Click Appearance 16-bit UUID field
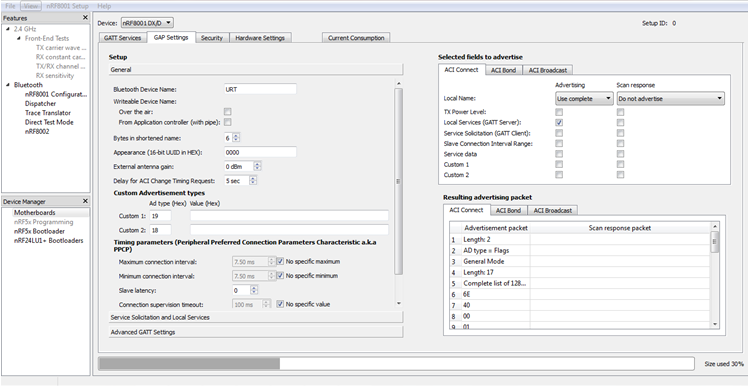Viewport: 750px width, 386px height. coord(260,153)
